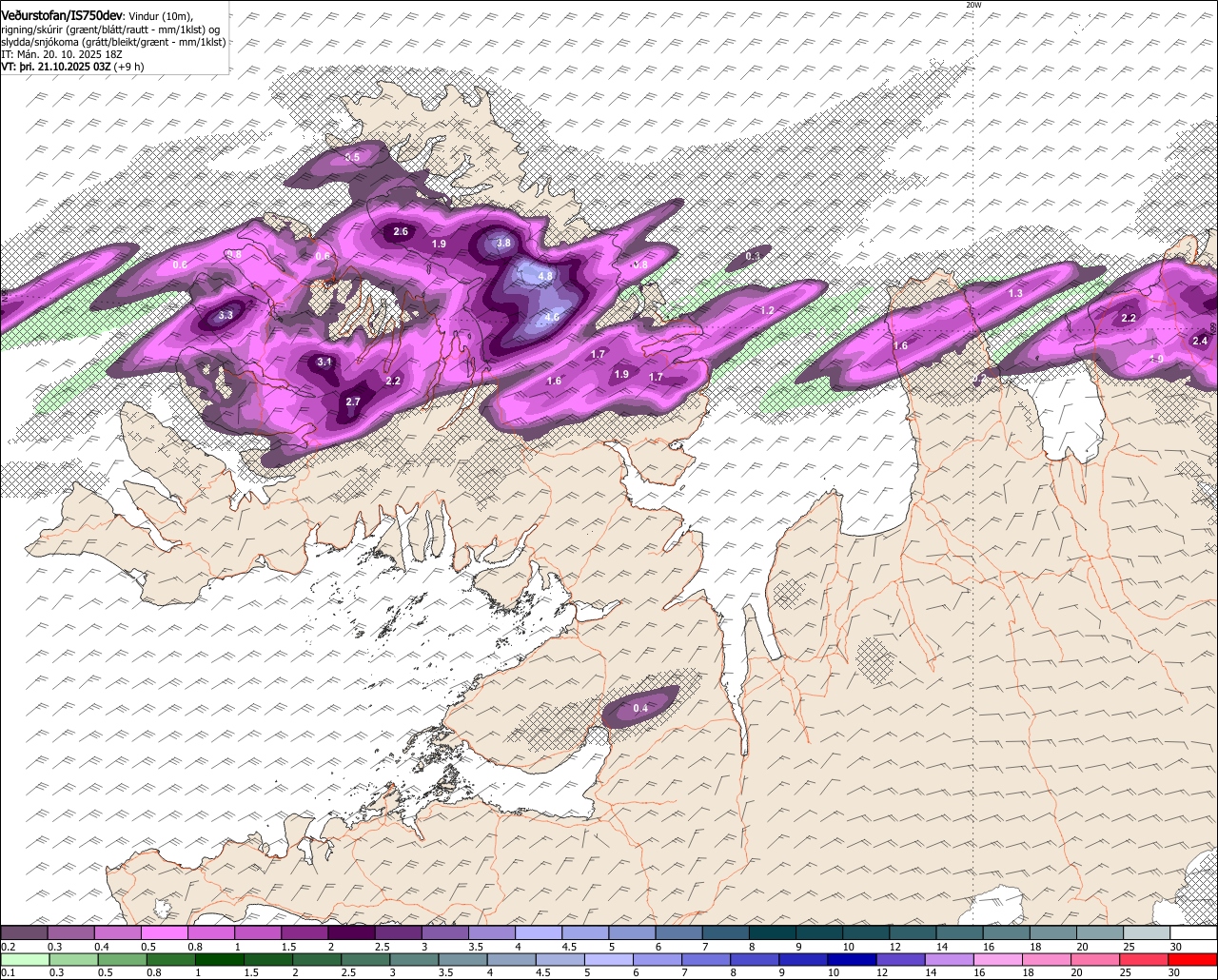Pick the deep blue rain swatch starting at 10
Screen dimensions: 1218x980
[850, 959]
